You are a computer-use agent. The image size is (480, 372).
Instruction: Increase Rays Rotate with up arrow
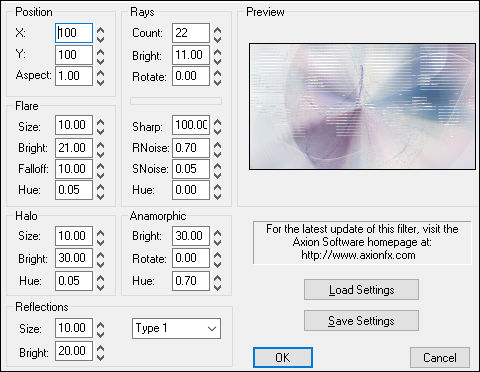point(217,72)
